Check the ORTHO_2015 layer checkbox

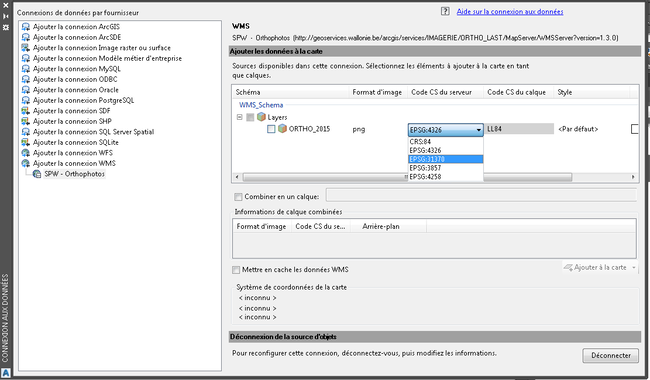point(271,129)
